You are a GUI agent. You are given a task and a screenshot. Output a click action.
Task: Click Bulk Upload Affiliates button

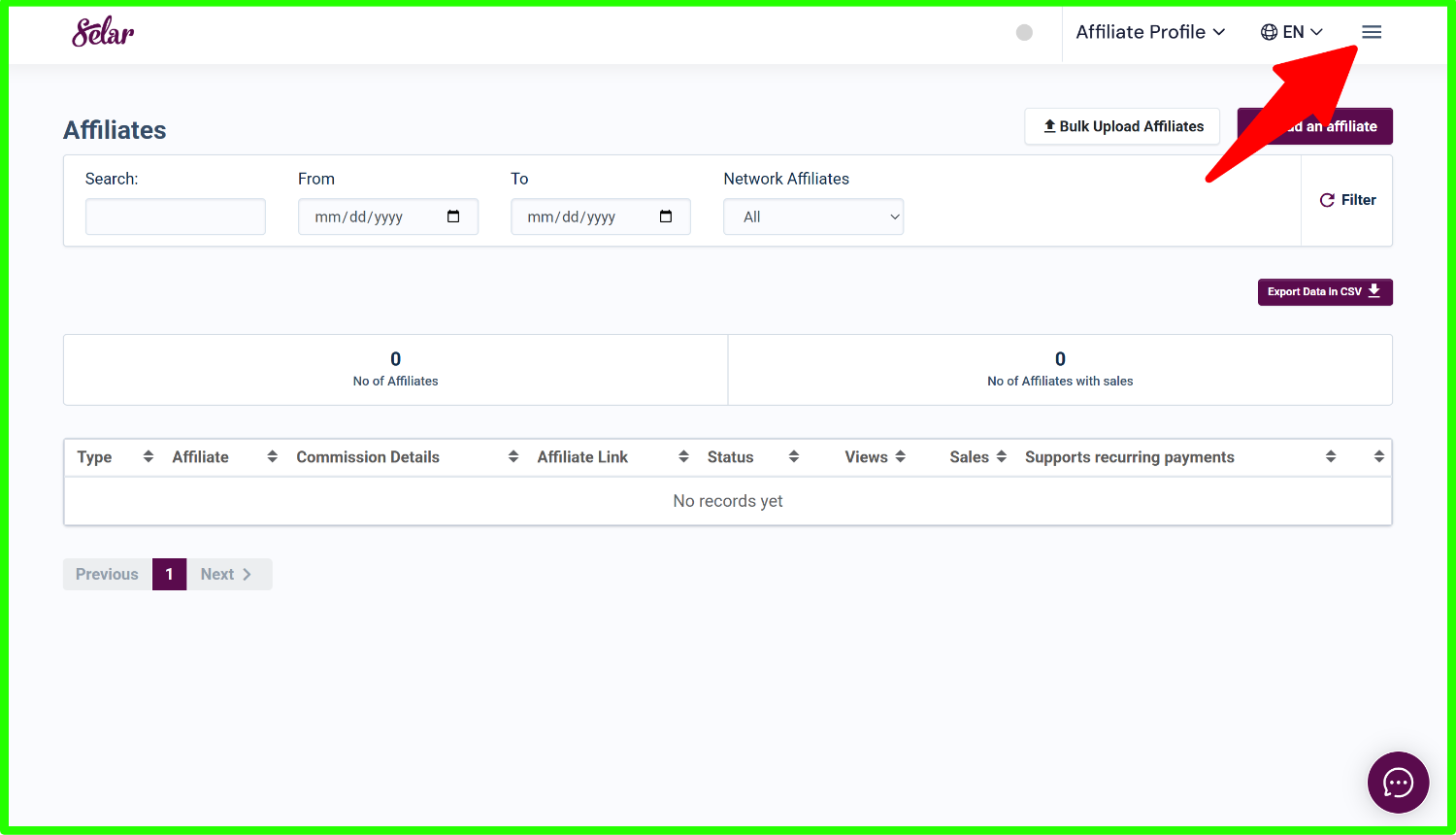(x=1122, y=126)
